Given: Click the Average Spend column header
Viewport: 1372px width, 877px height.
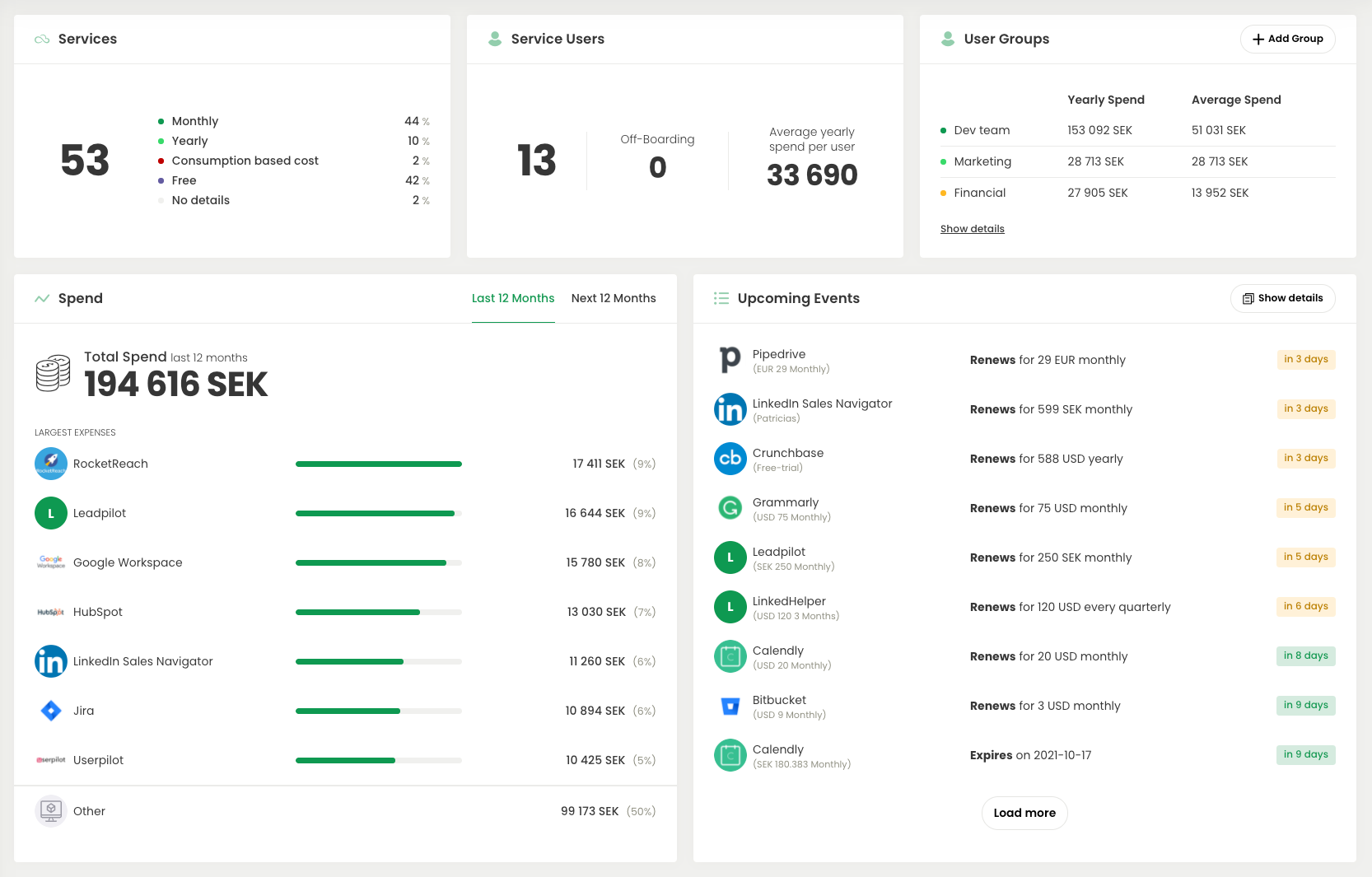Looking at the screenshot, I should point(1236,100).
